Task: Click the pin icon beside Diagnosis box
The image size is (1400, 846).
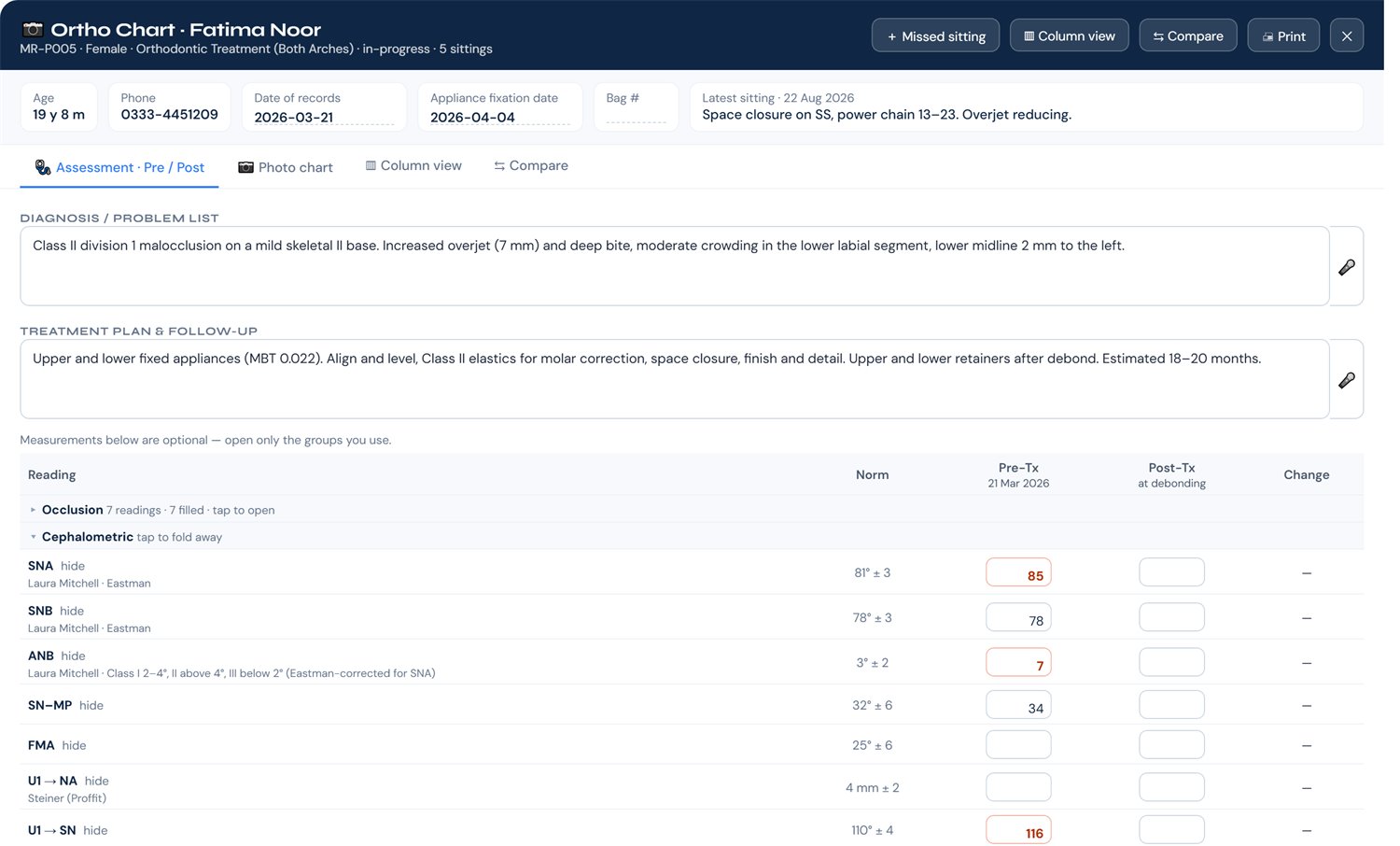Action: click(1346, 267)
